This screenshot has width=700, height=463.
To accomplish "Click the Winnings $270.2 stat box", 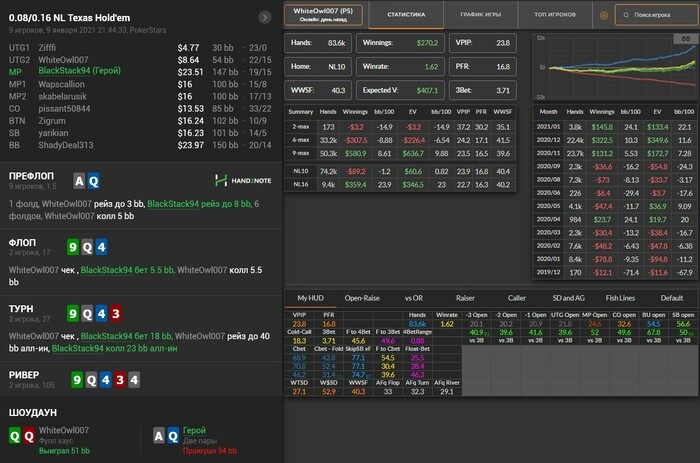I will [400, 43].
